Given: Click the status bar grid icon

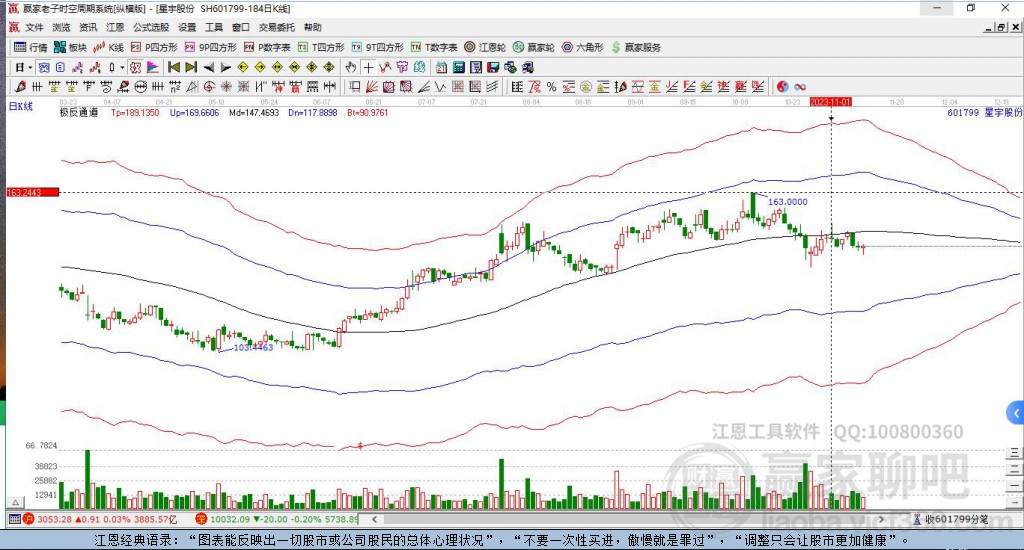Looking at the screenshot, I should click(14, 519).
